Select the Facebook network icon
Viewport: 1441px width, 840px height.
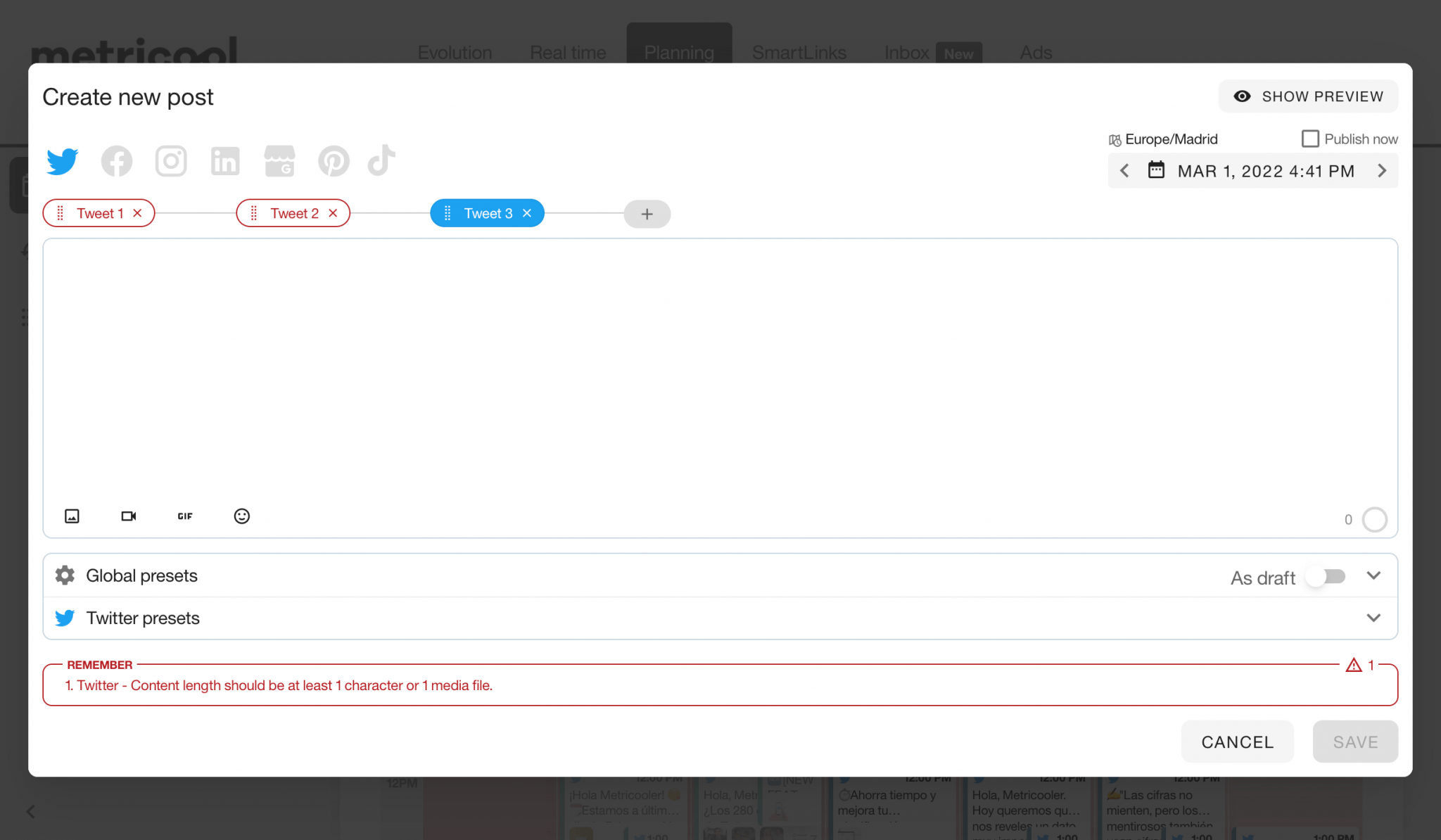pyautogui.click(x=117, y=161)
